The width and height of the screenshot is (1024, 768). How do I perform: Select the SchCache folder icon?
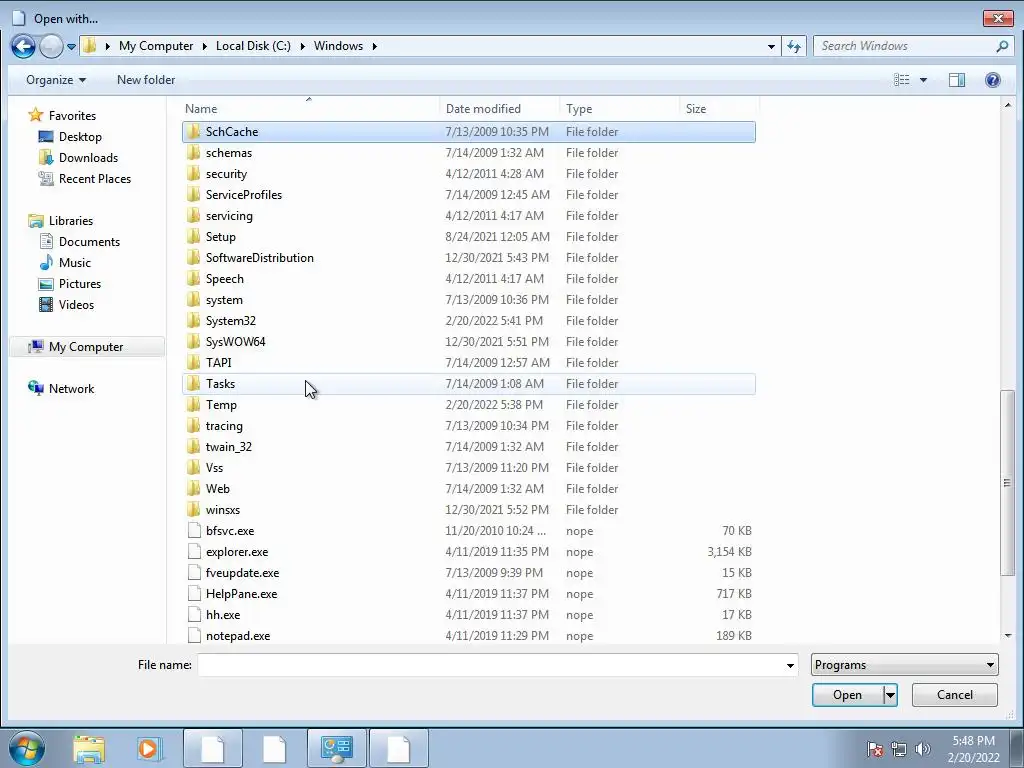pos(193,132)
